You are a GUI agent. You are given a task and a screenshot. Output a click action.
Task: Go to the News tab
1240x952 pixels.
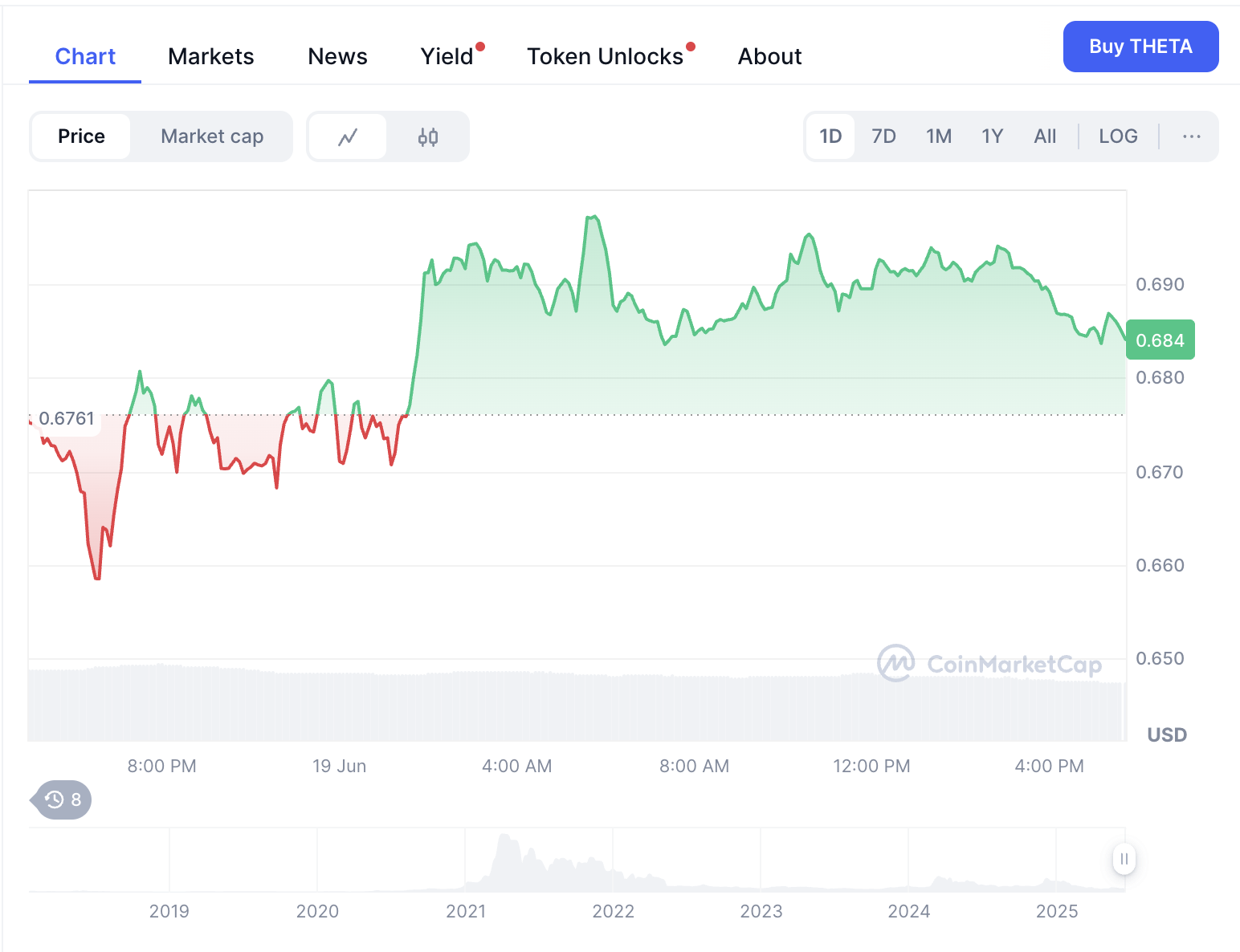click(x=337, y=56)
